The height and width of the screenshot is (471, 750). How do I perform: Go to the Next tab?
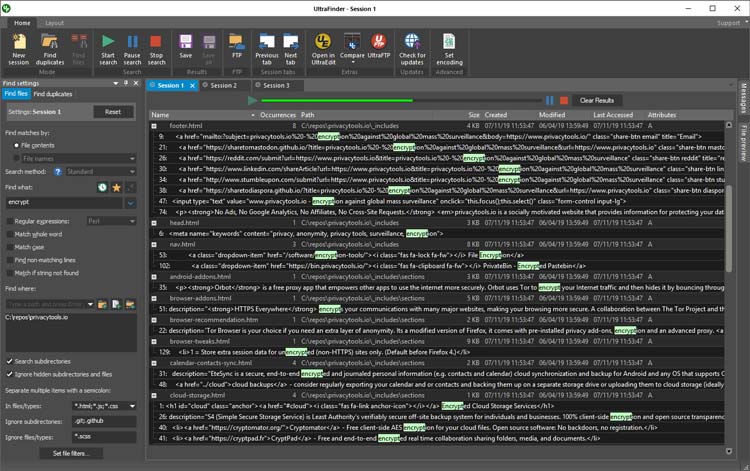(x=290, y=49)
